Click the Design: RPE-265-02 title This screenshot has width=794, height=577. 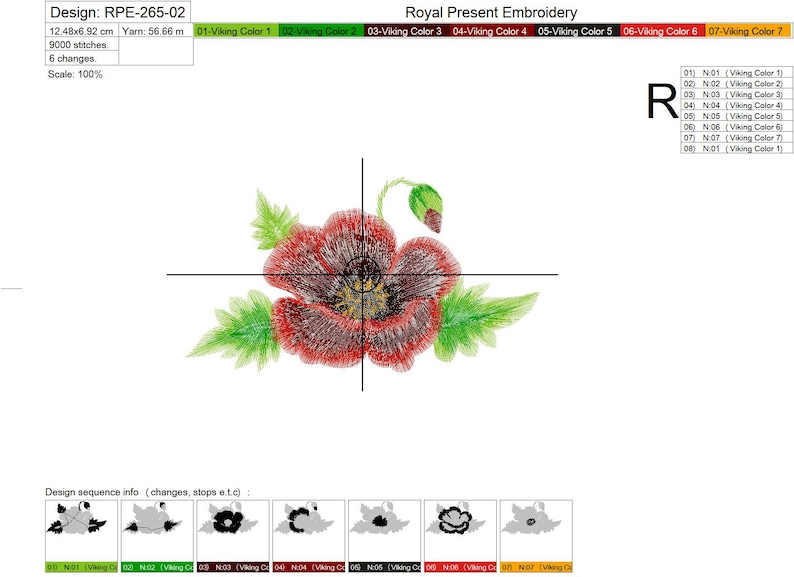click(x=118, y=12)
